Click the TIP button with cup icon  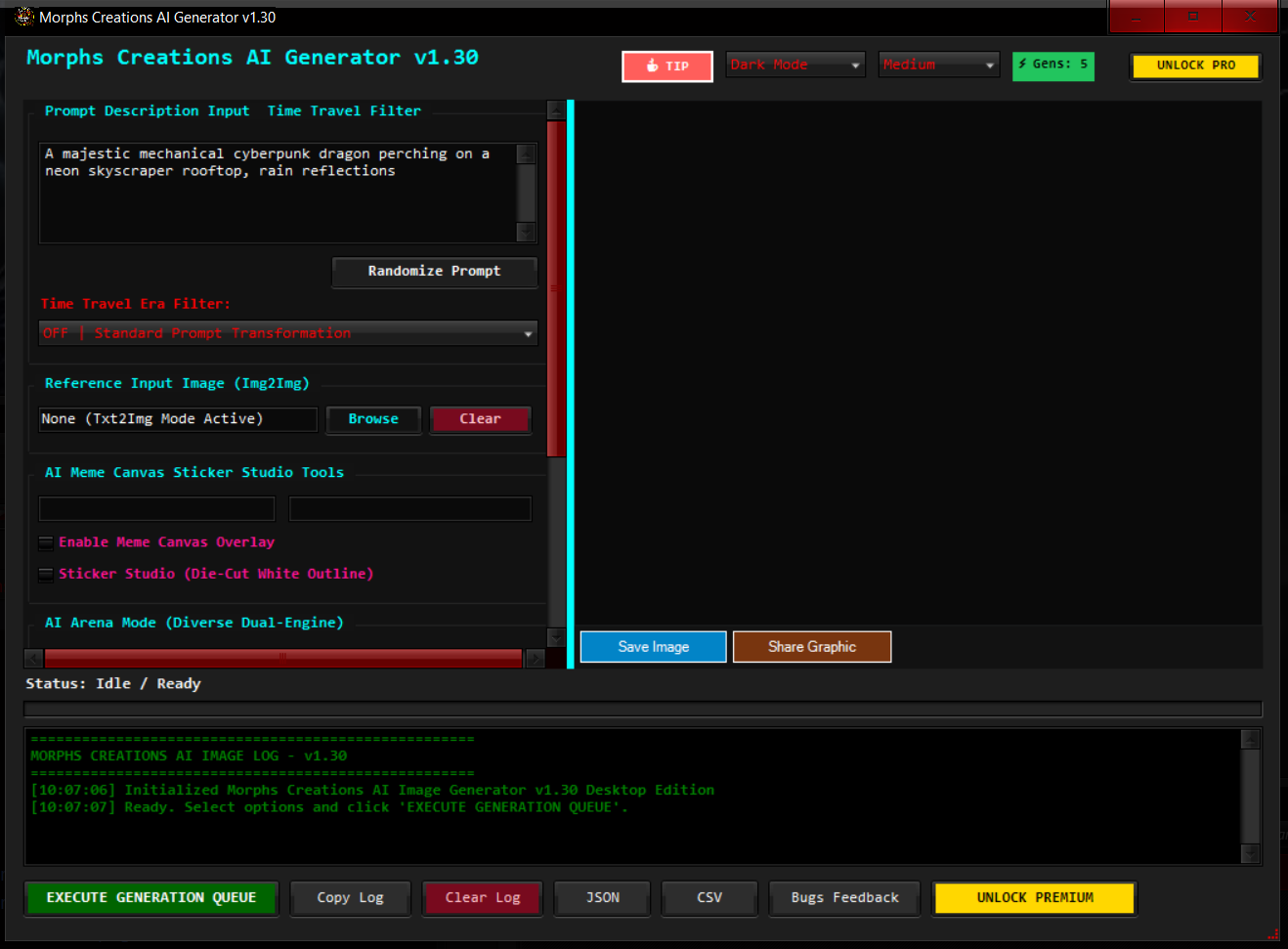[x=667, y=66]
